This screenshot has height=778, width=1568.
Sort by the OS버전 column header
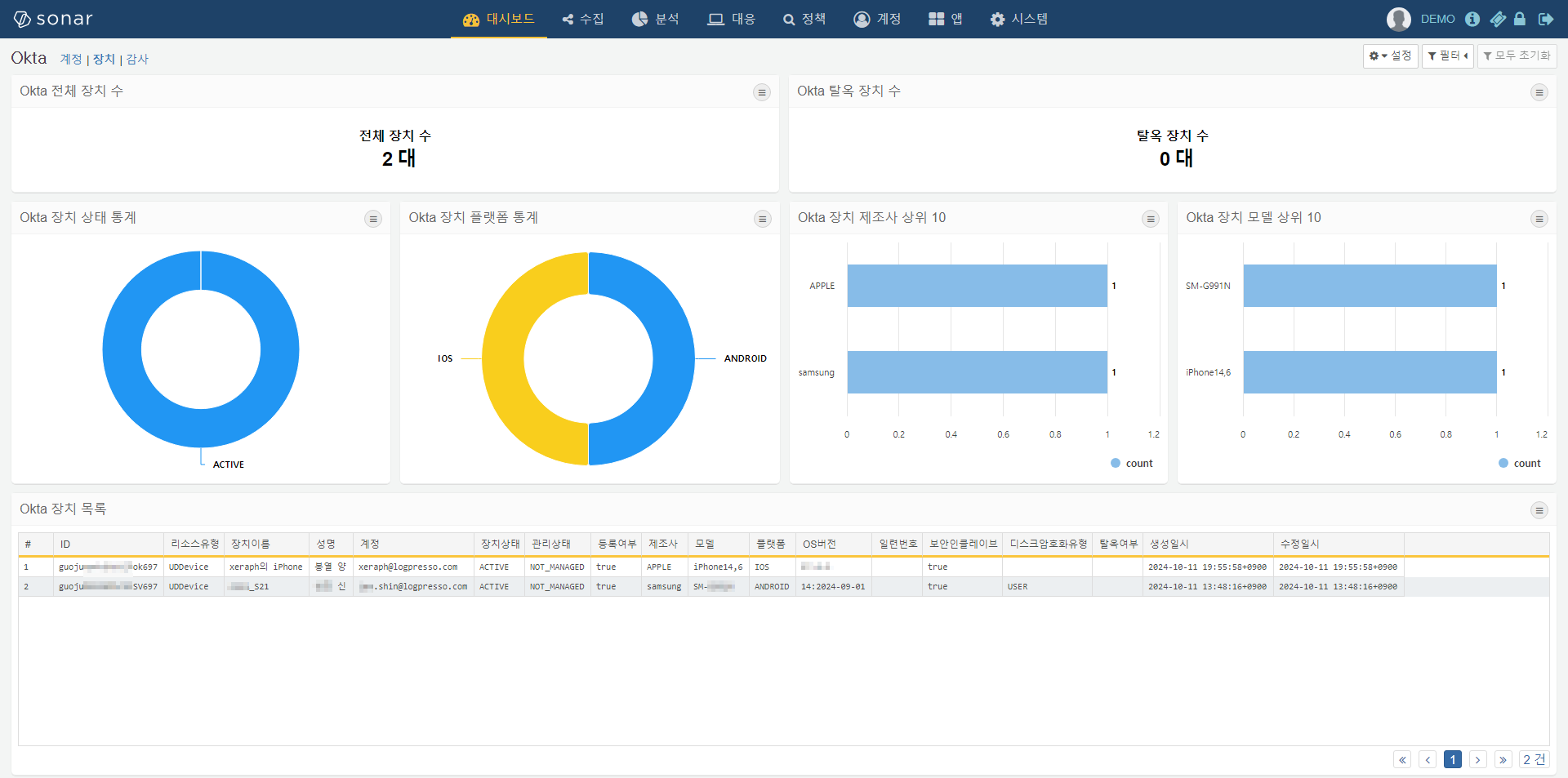tap(834, 544)
